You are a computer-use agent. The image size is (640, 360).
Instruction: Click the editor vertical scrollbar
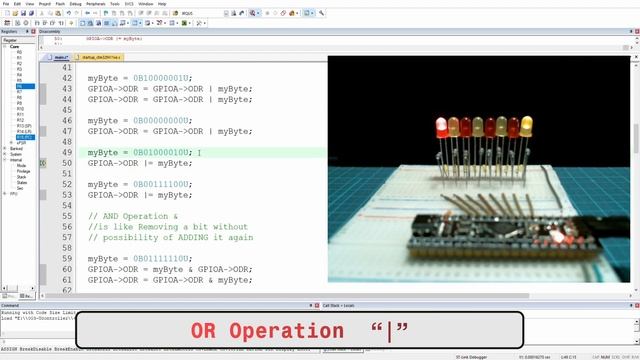pyautogui.click(x=636, y=139)
